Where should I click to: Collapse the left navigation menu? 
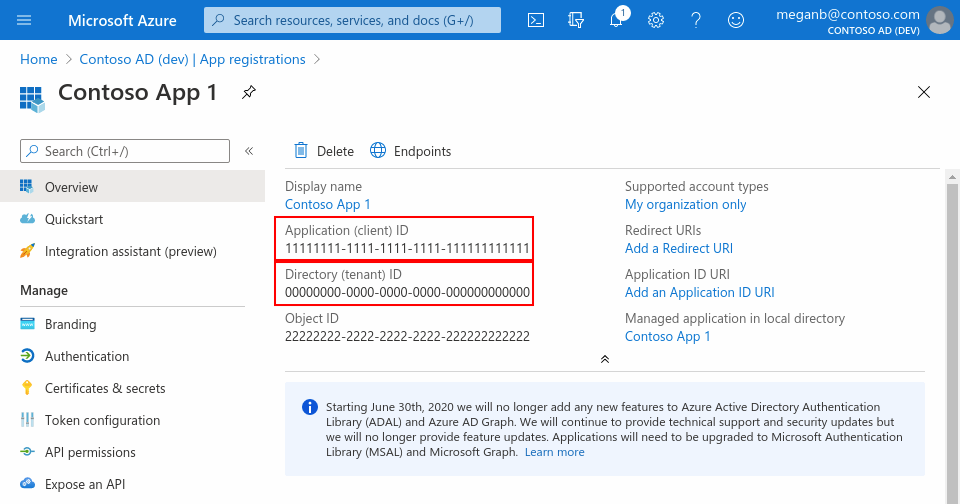click(249, 151)
